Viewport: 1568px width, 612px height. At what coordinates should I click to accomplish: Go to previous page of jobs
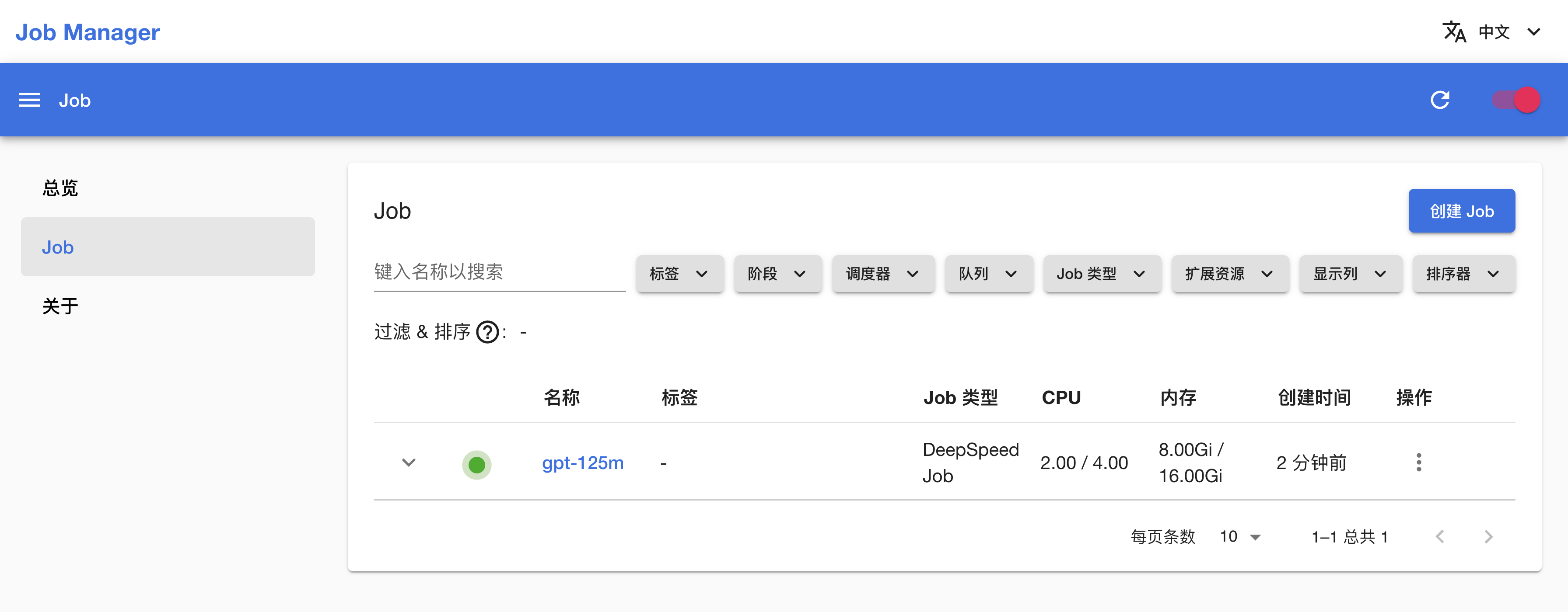point(1439,536)
